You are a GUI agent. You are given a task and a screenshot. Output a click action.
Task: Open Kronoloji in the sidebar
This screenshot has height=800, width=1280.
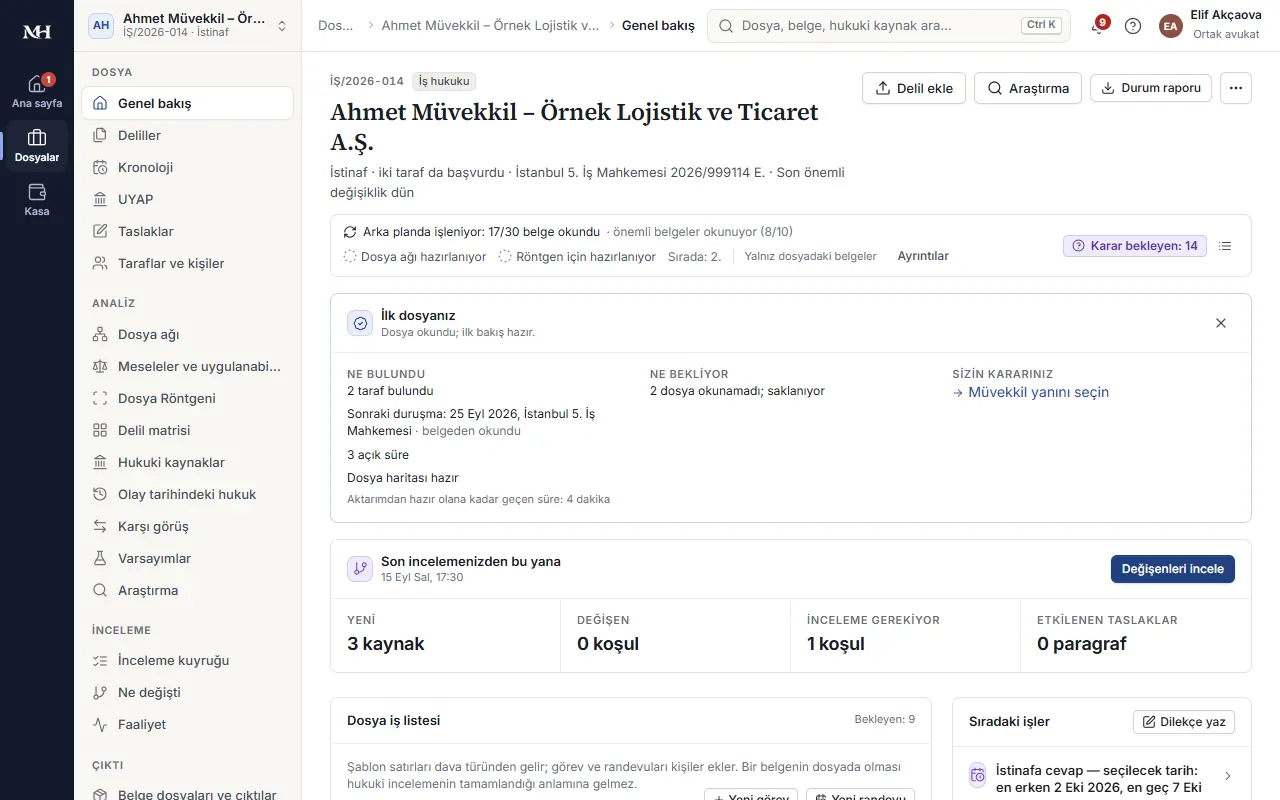[187, 167]
